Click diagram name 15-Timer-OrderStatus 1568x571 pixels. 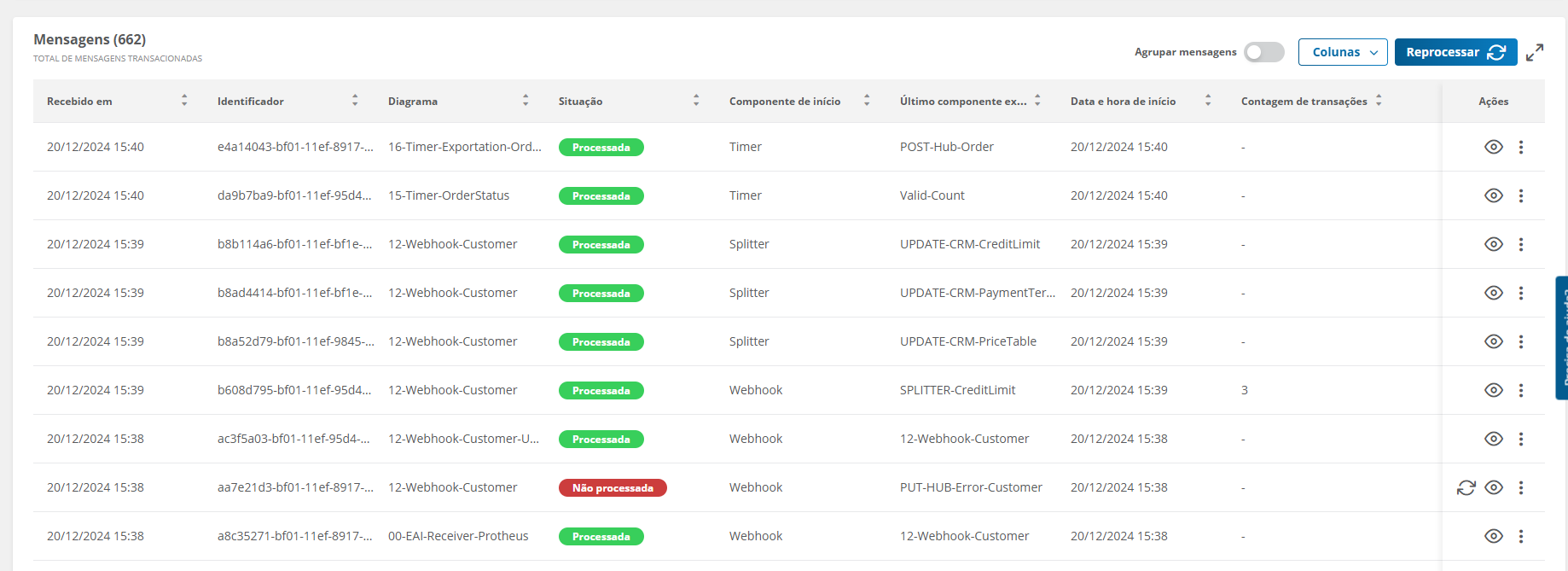[x=449, y=195]
